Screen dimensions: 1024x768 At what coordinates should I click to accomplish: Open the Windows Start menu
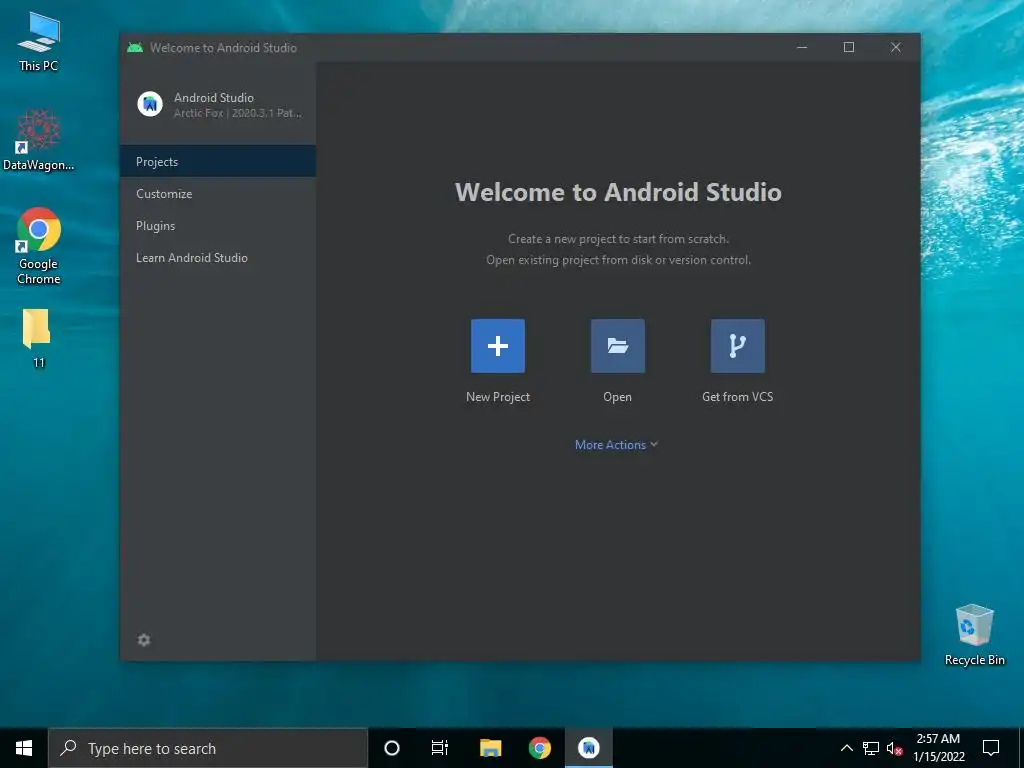[24, 748]
